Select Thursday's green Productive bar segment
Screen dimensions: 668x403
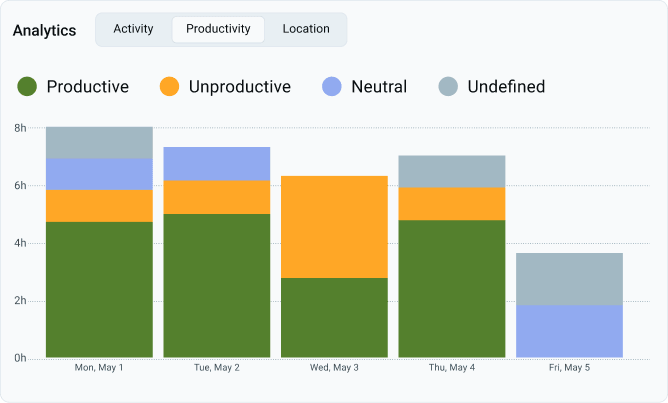point(452,289)
